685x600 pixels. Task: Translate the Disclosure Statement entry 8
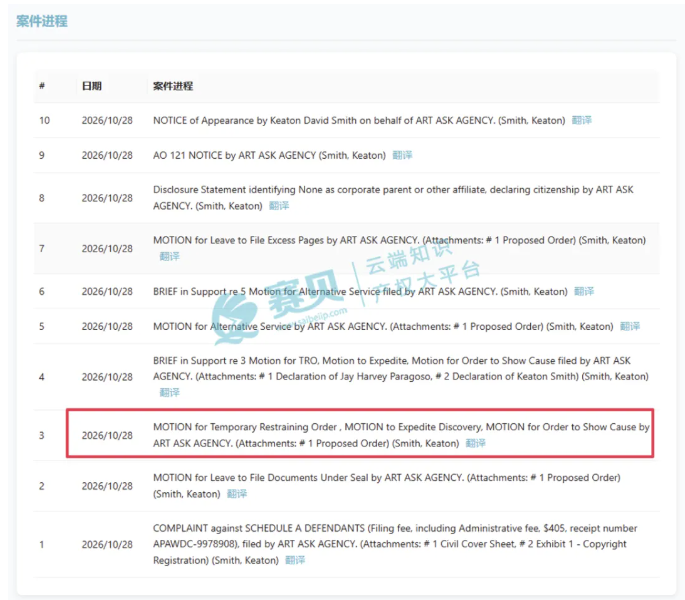(279, 205)
